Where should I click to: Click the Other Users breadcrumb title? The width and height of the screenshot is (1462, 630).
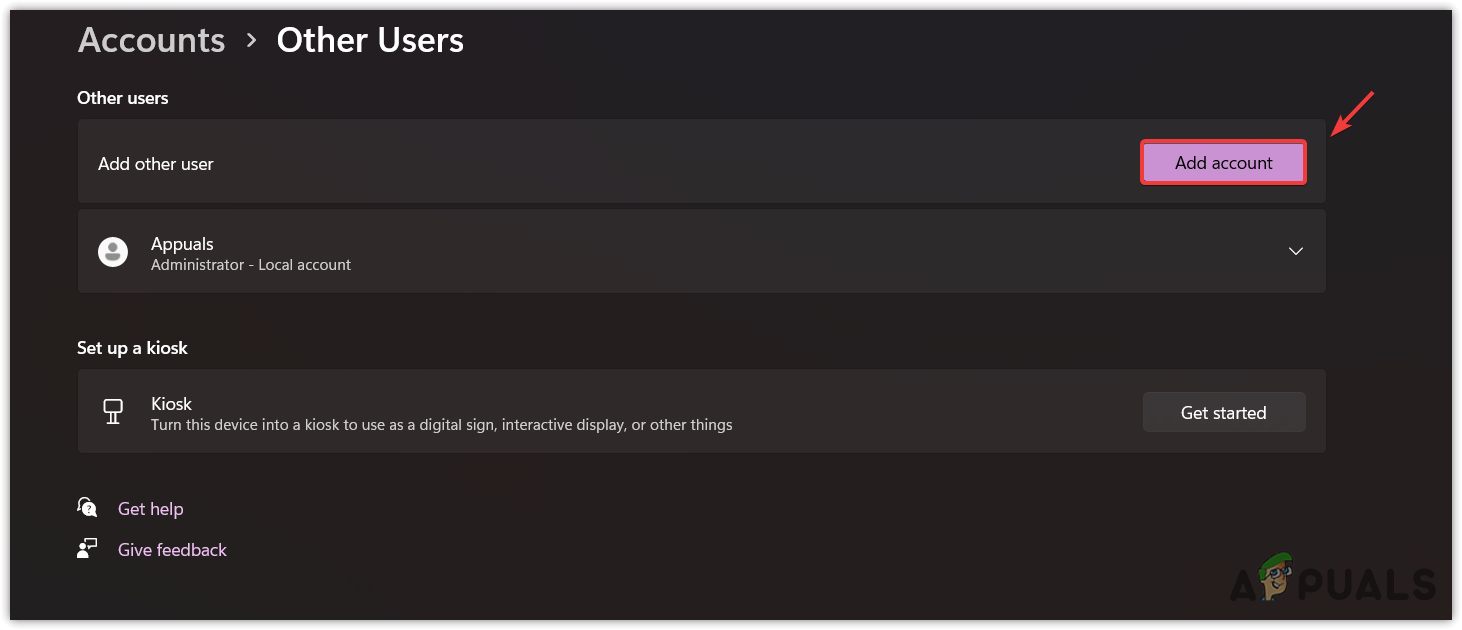(370, 40)
